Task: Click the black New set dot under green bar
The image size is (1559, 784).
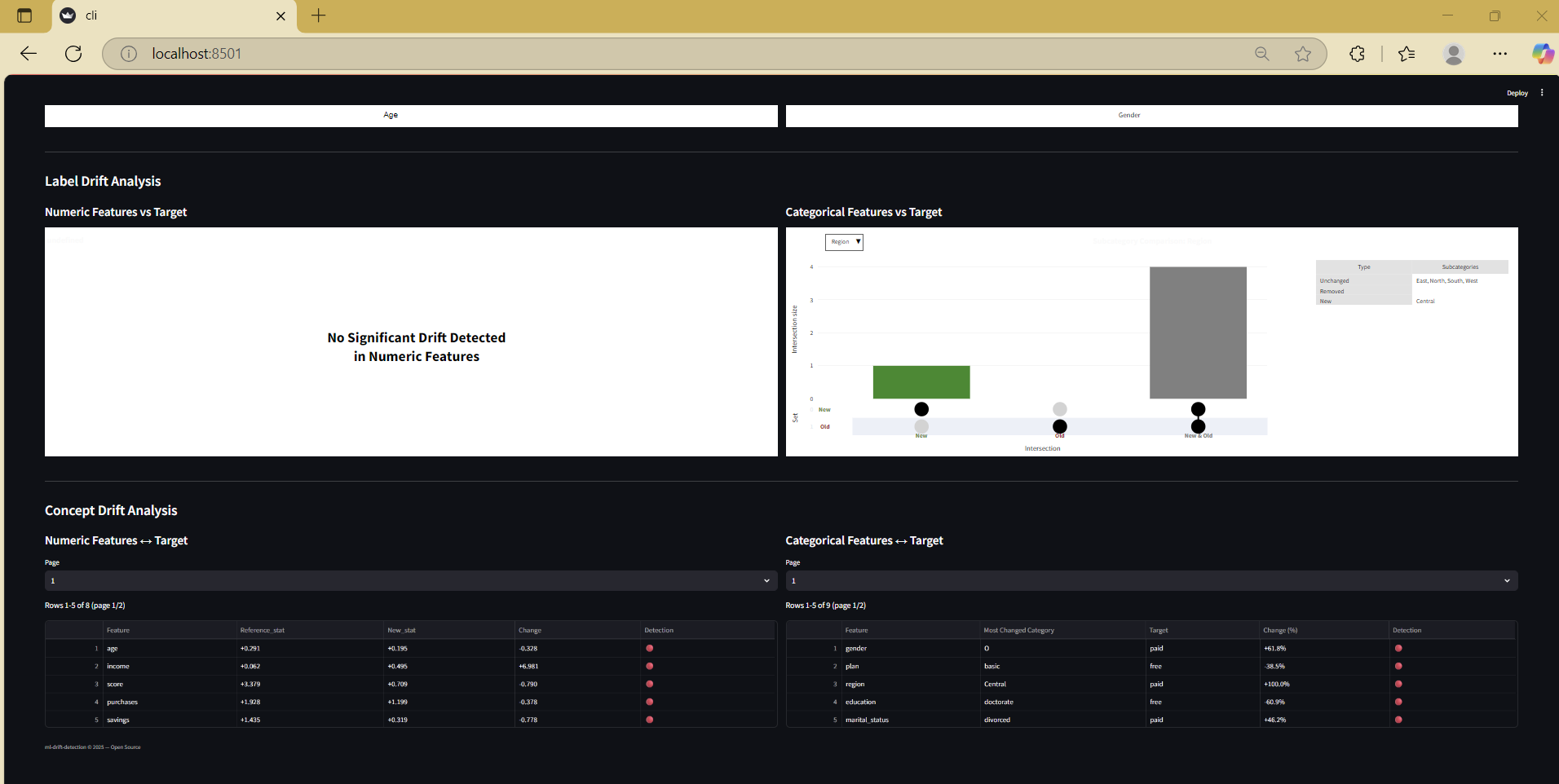Action: [x=921, y=409]
